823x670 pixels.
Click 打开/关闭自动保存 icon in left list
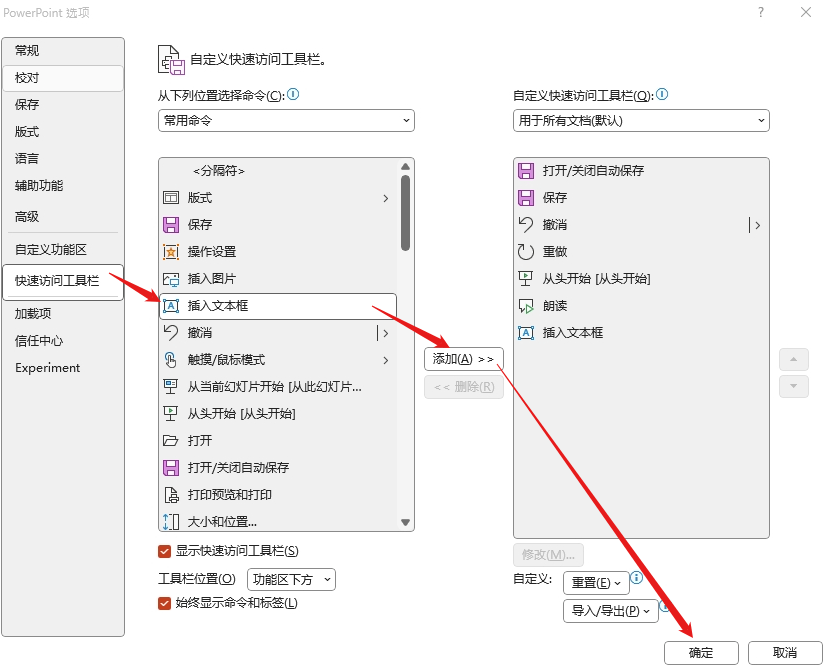coord(171,467)
